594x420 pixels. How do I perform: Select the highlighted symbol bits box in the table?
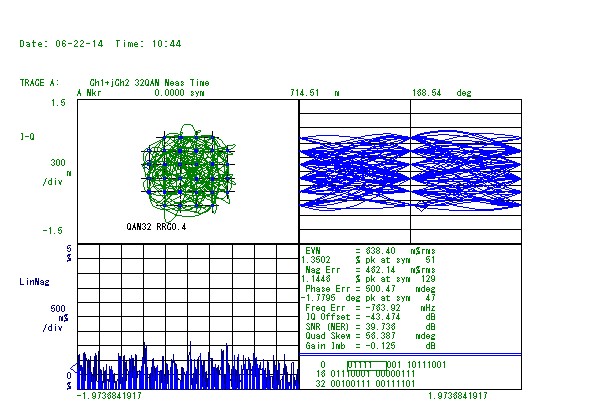(367, 365)
